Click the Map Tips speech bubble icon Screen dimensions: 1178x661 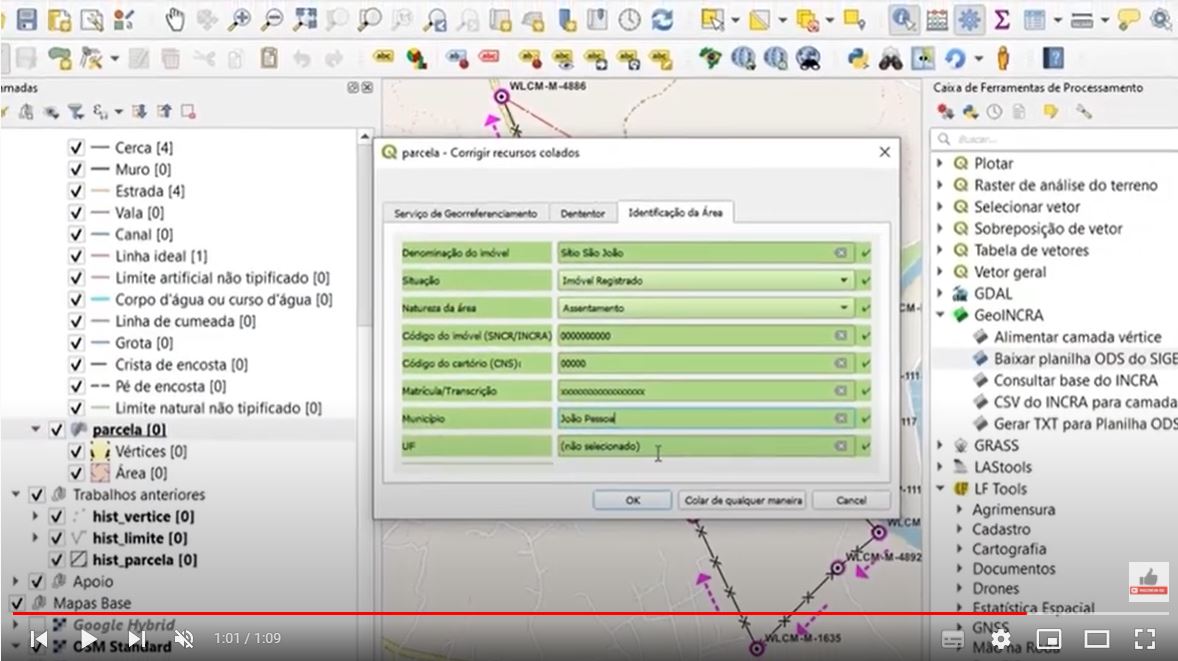point(1128,20)
